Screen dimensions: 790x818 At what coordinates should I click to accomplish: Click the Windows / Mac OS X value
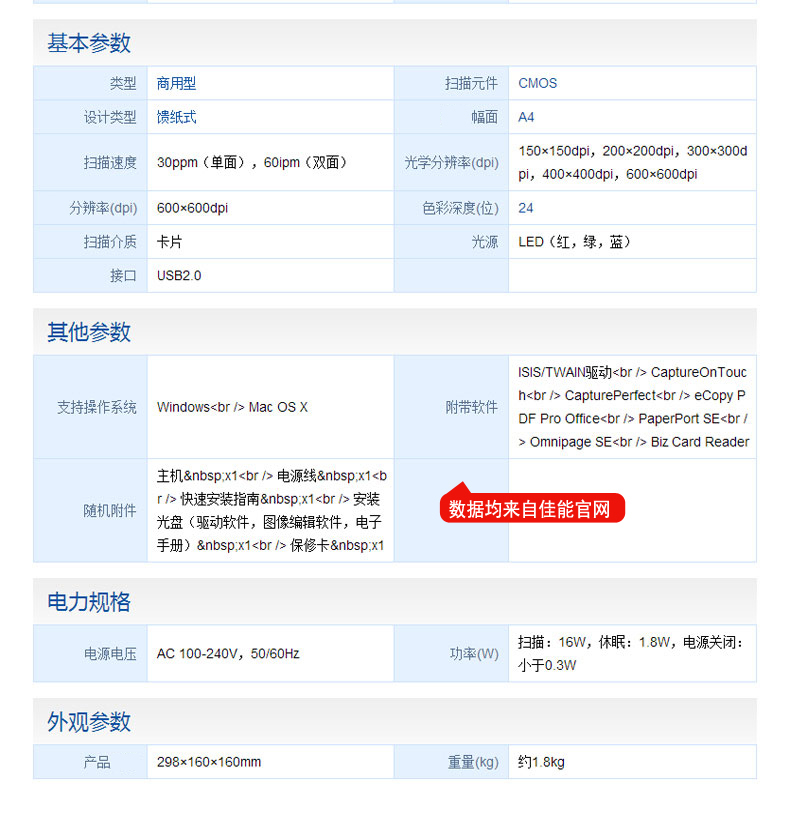pyautogui.click(x=232, y=407)
